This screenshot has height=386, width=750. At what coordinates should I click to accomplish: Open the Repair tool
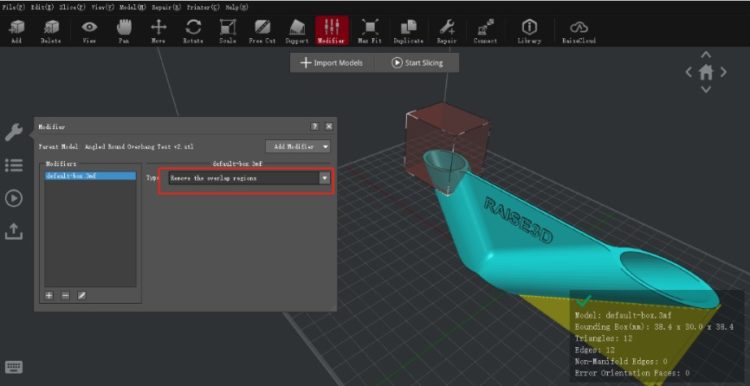click(447, 31)
